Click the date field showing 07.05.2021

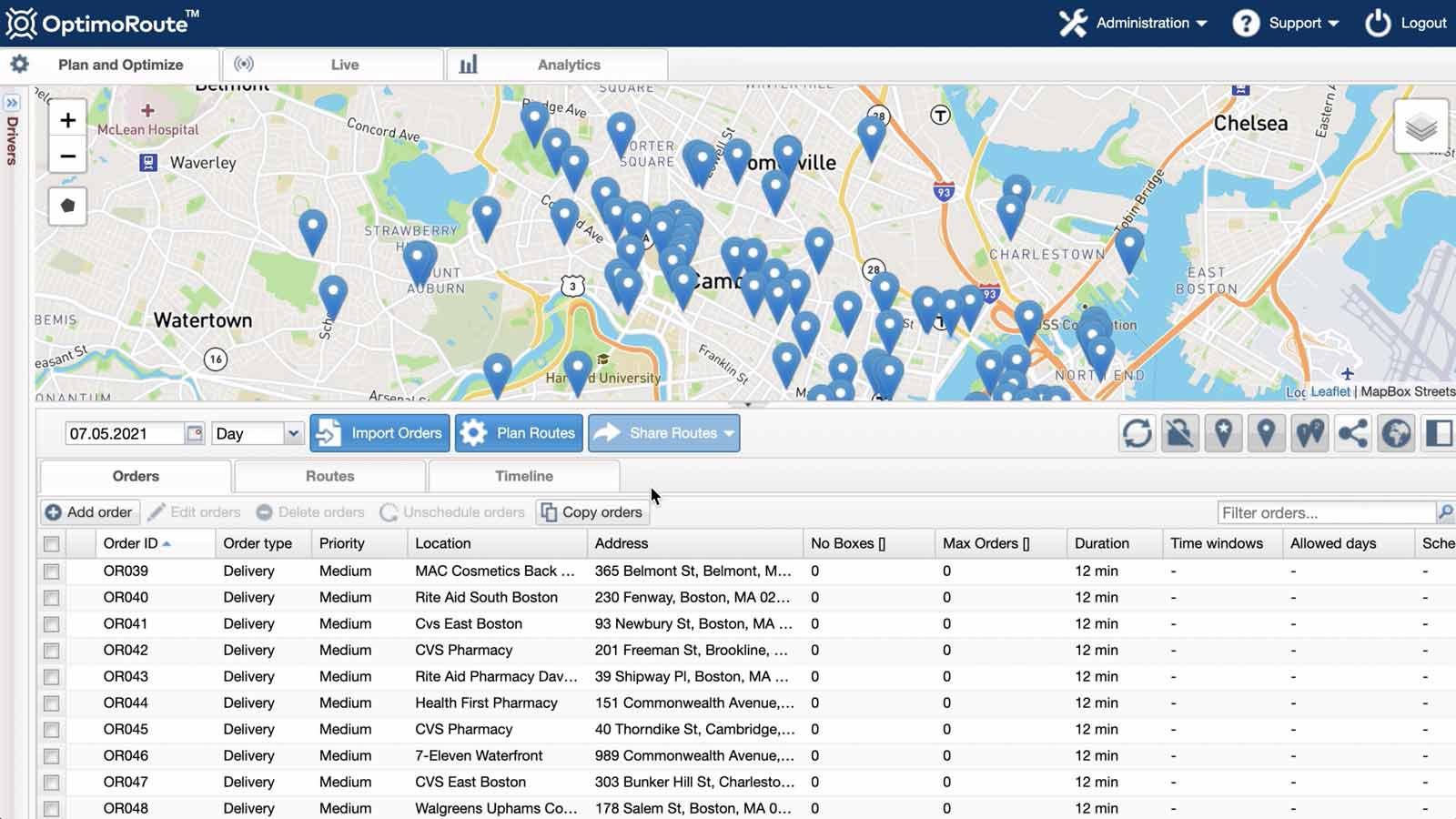pyautogui.click(x=126, y=433)
